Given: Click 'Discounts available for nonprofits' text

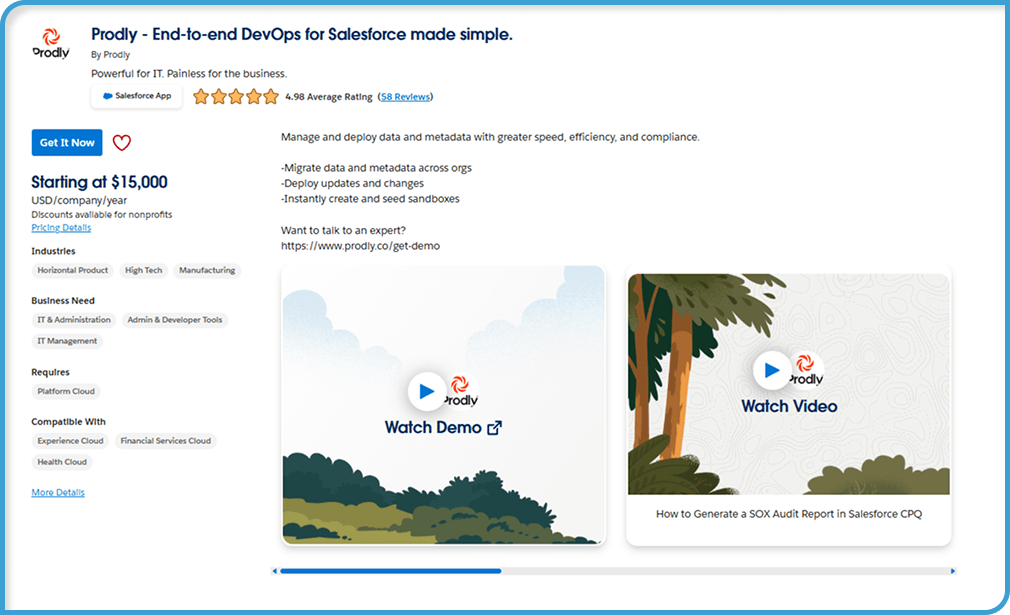Looking at the screenshot, I should pos(102,214).
